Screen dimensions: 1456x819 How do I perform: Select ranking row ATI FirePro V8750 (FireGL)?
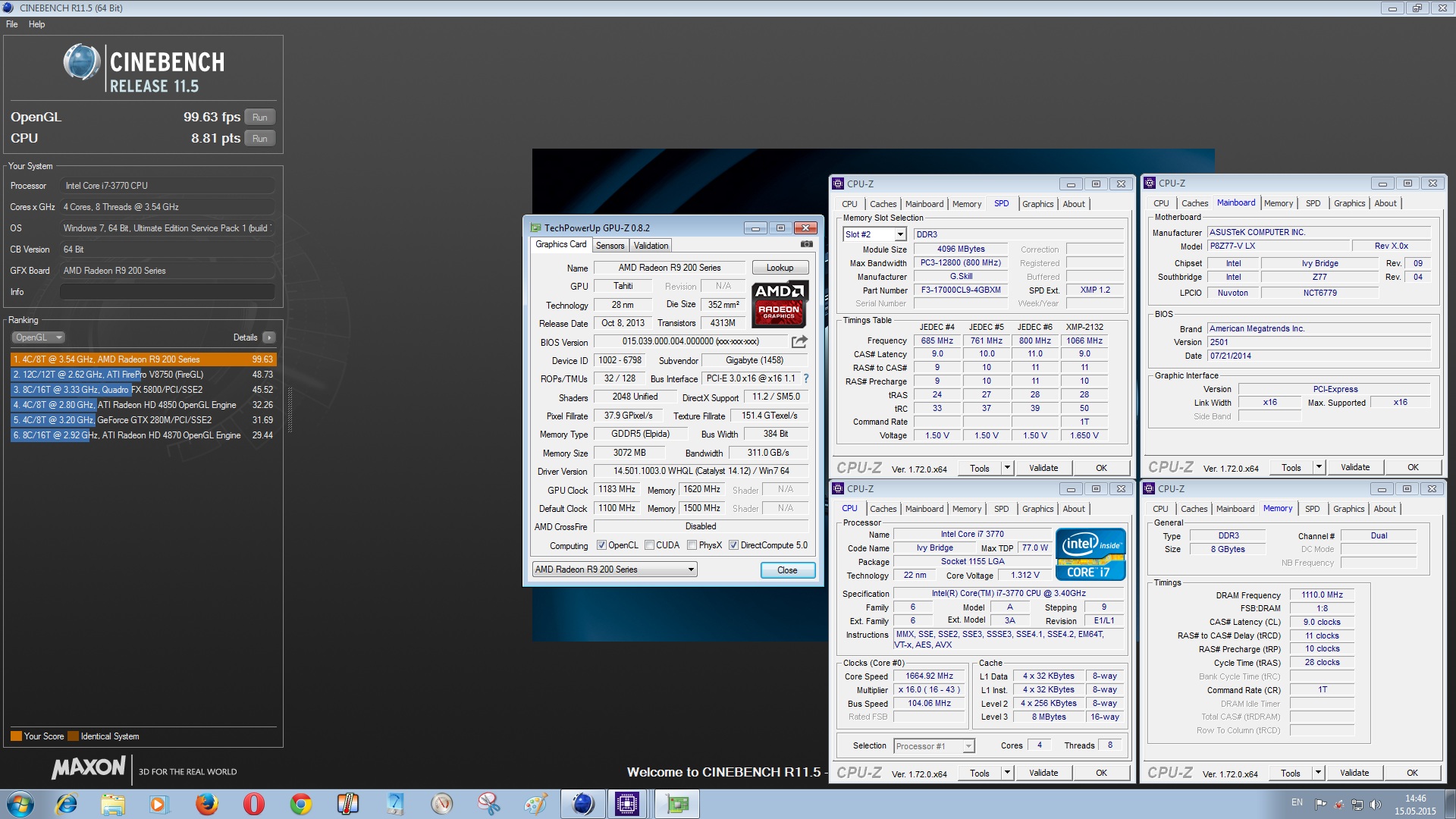[143, 375]
